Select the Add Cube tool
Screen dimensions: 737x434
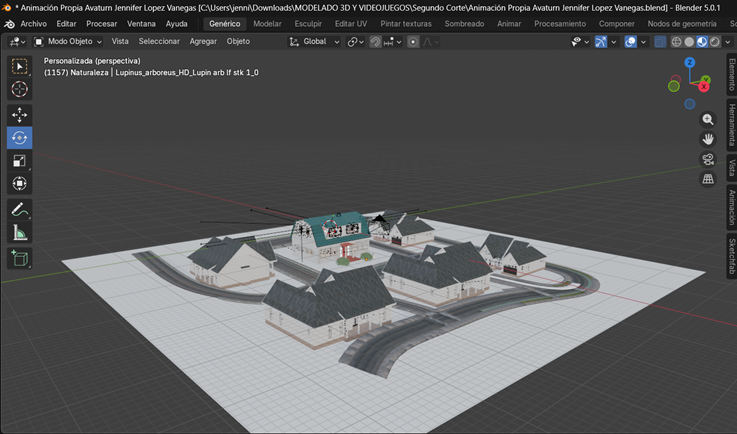click(19, 258)
